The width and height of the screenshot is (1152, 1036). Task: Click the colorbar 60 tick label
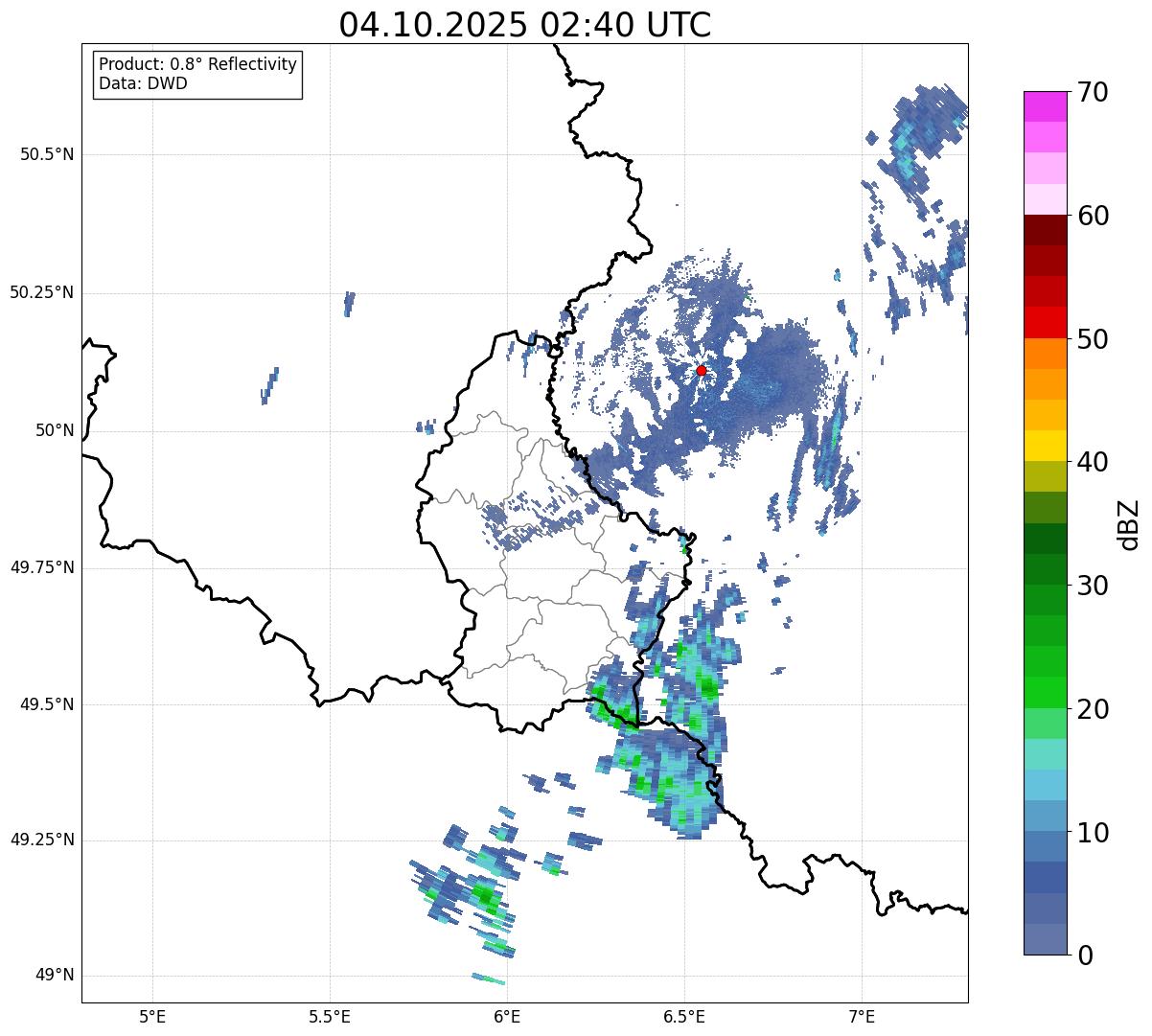(x=1093, y=216)
